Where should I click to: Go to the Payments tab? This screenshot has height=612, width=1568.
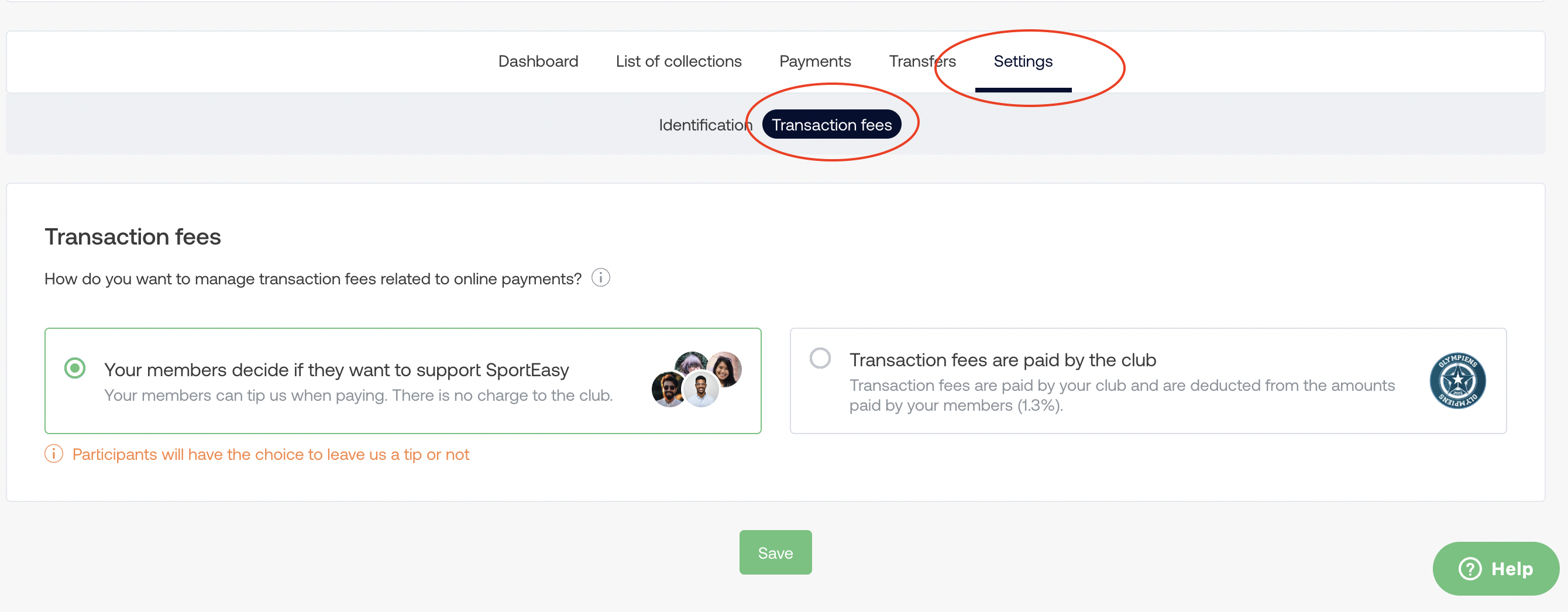[x=814, y=61]
